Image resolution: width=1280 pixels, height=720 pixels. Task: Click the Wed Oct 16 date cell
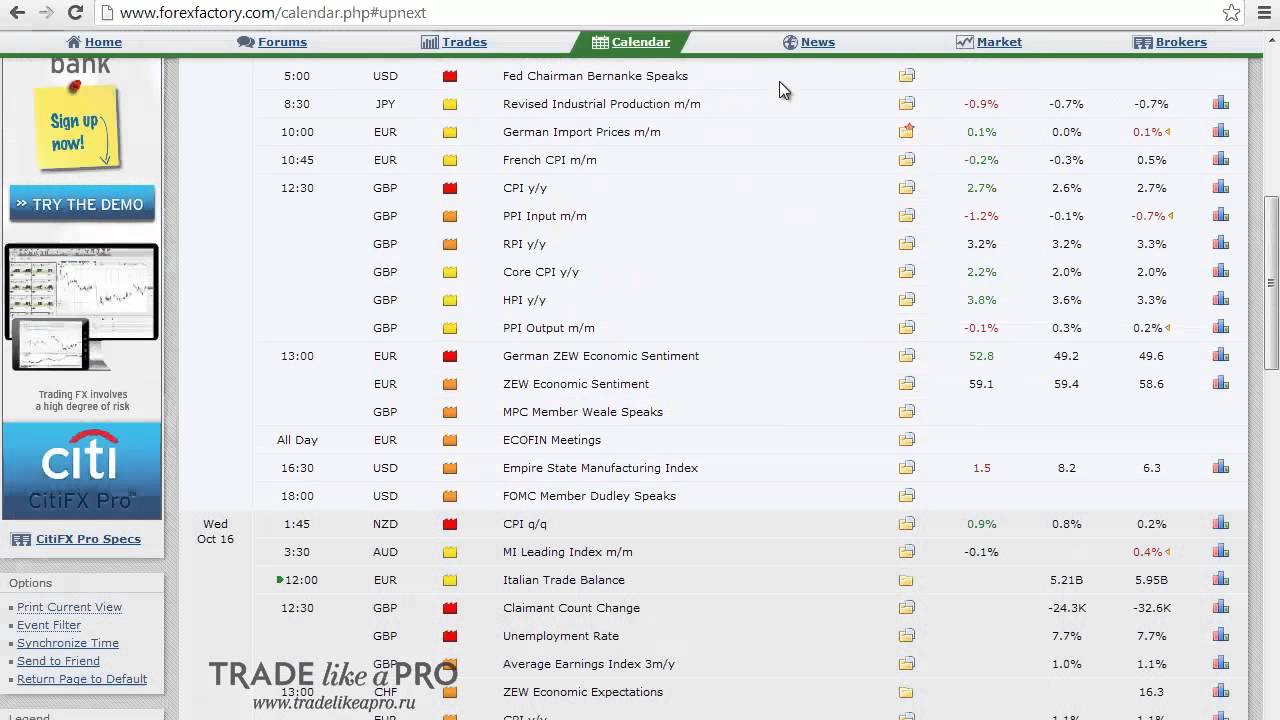pyautogui.click(x=215, y=531)
